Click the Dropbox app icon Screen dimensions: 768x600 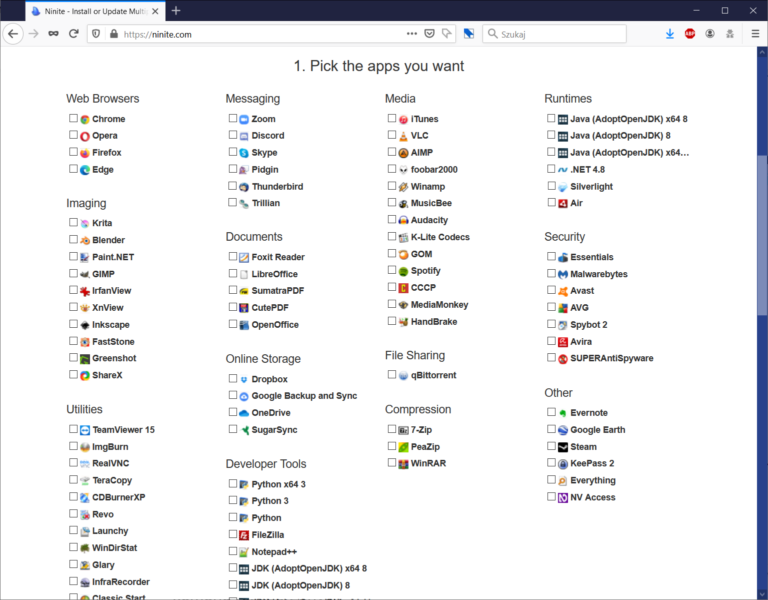click(x=244, y=380)
